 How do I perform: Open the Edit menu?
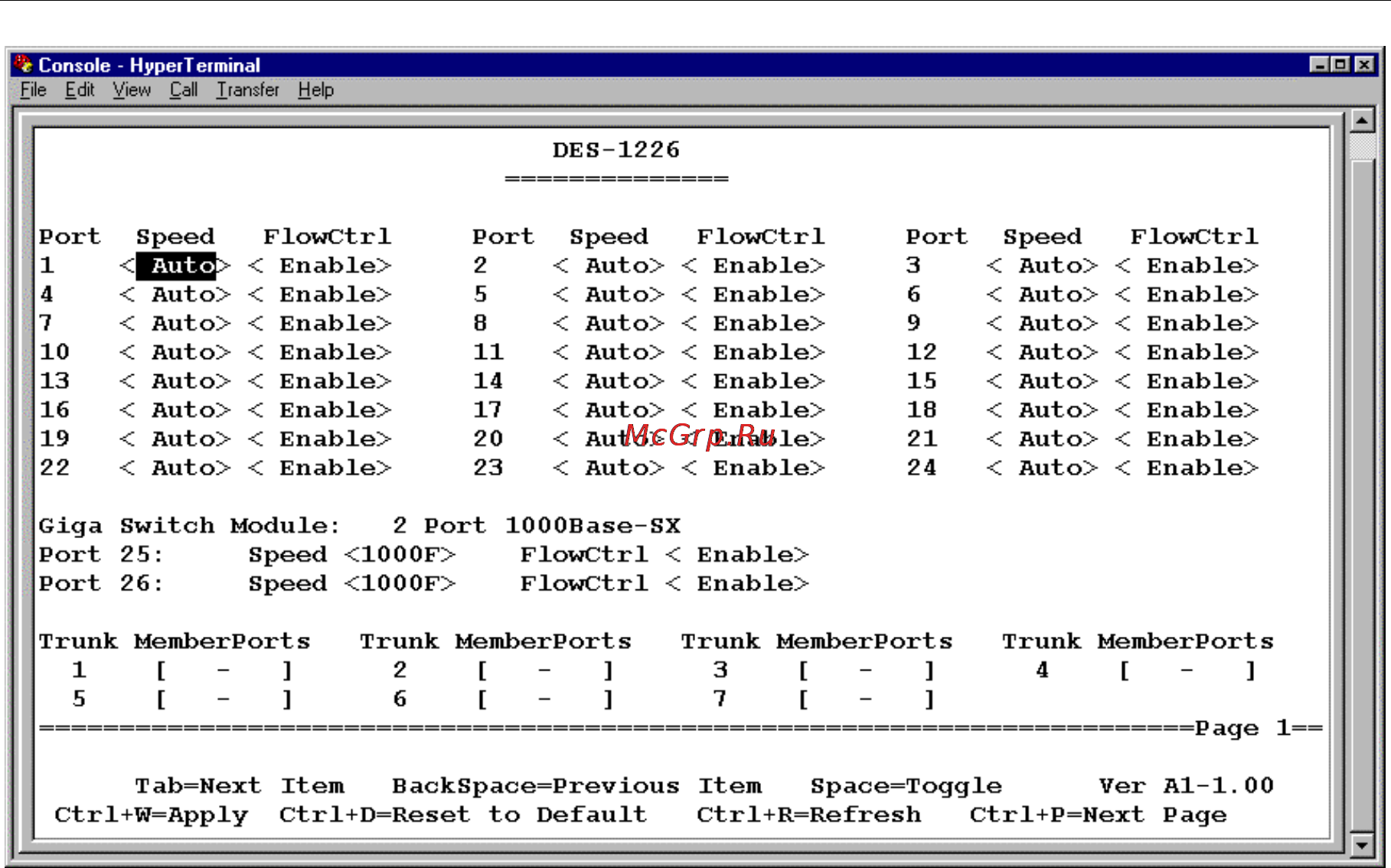80,90
